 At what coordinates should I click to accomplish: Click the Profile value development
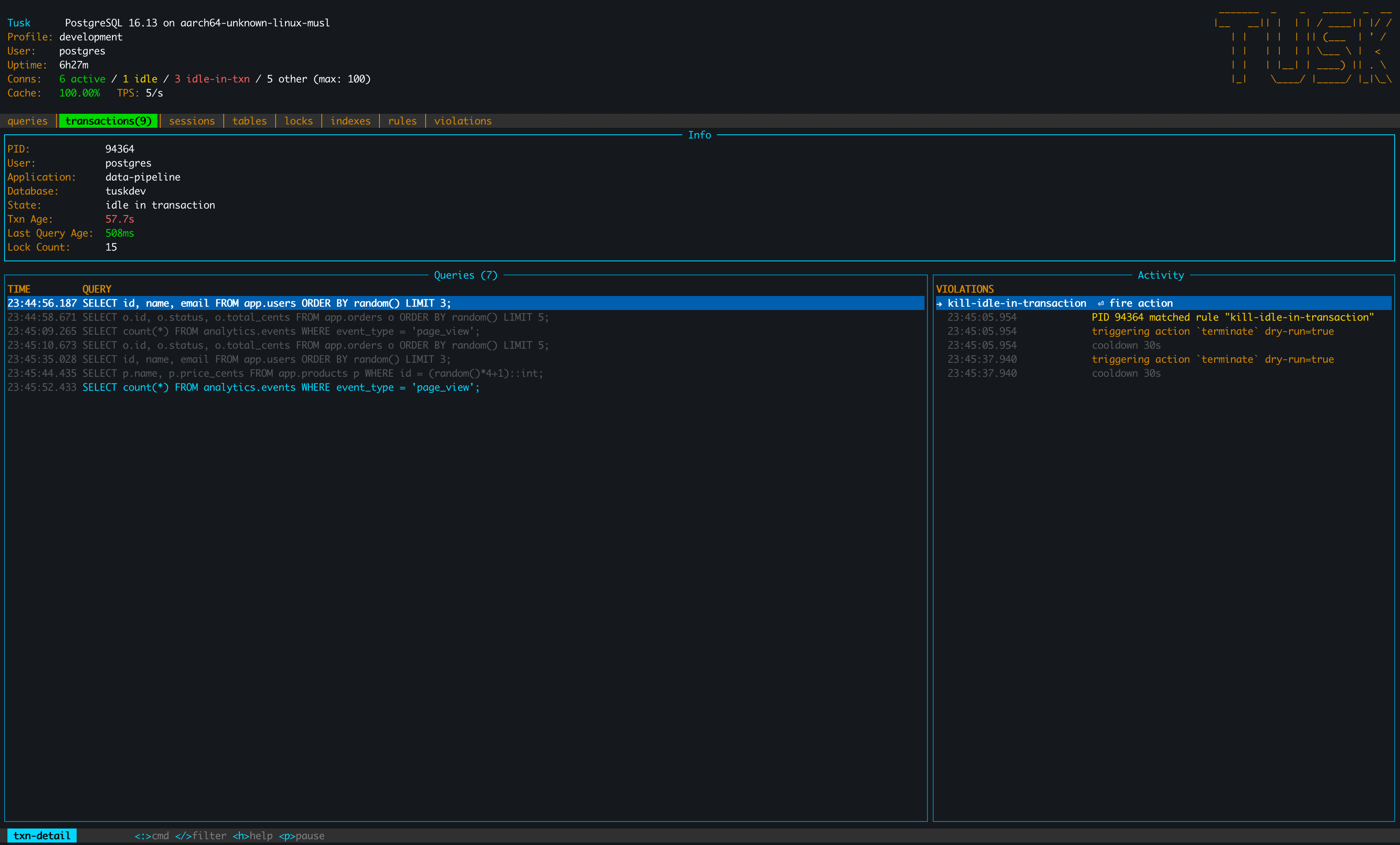(x=91, y=37)
